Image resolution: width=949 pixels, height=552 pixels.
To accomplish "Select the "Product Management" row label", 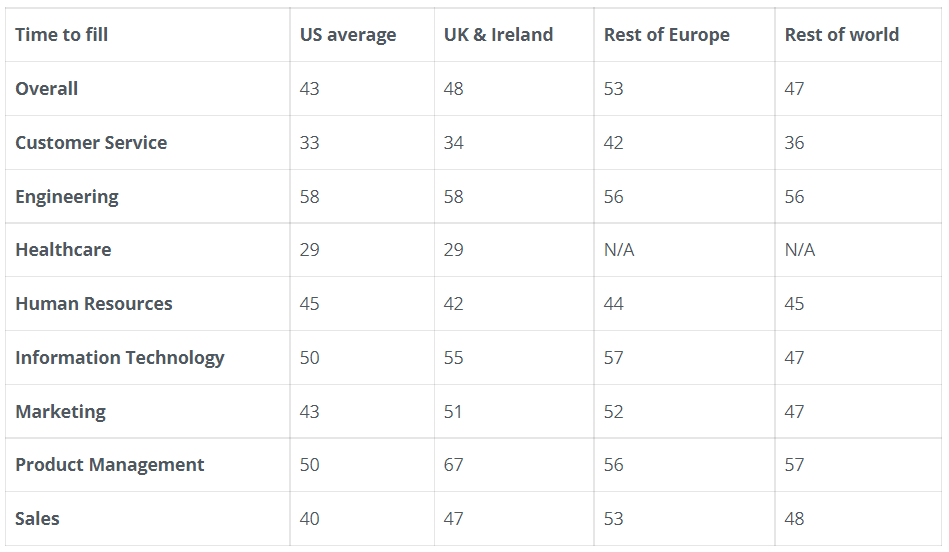I will (110, 465).
